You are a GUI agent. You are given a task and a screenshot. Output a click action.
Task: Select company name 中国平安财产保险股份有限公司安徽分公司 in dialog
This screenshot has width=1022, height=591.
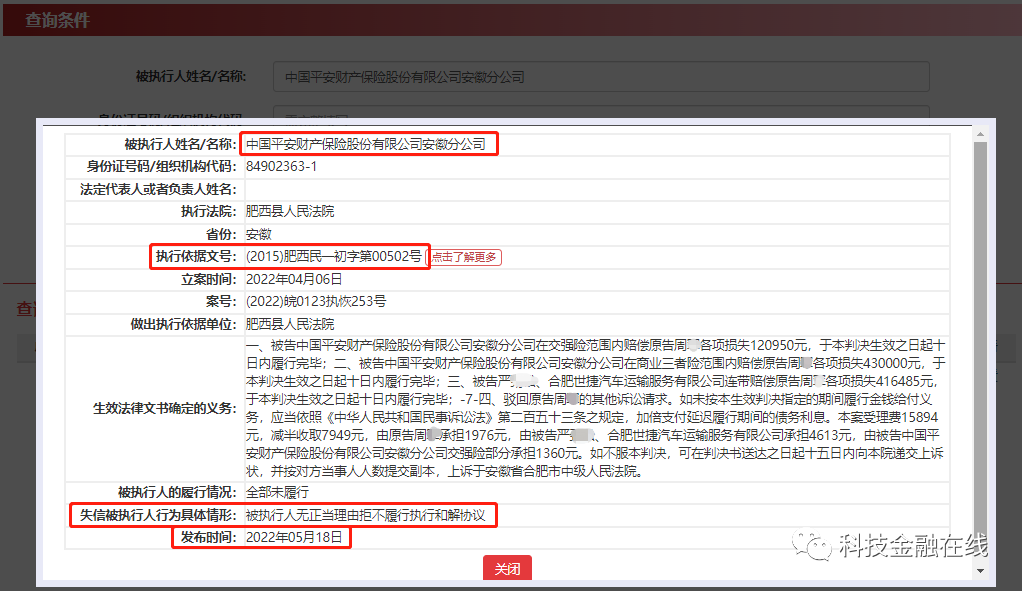tap(366, 144)
